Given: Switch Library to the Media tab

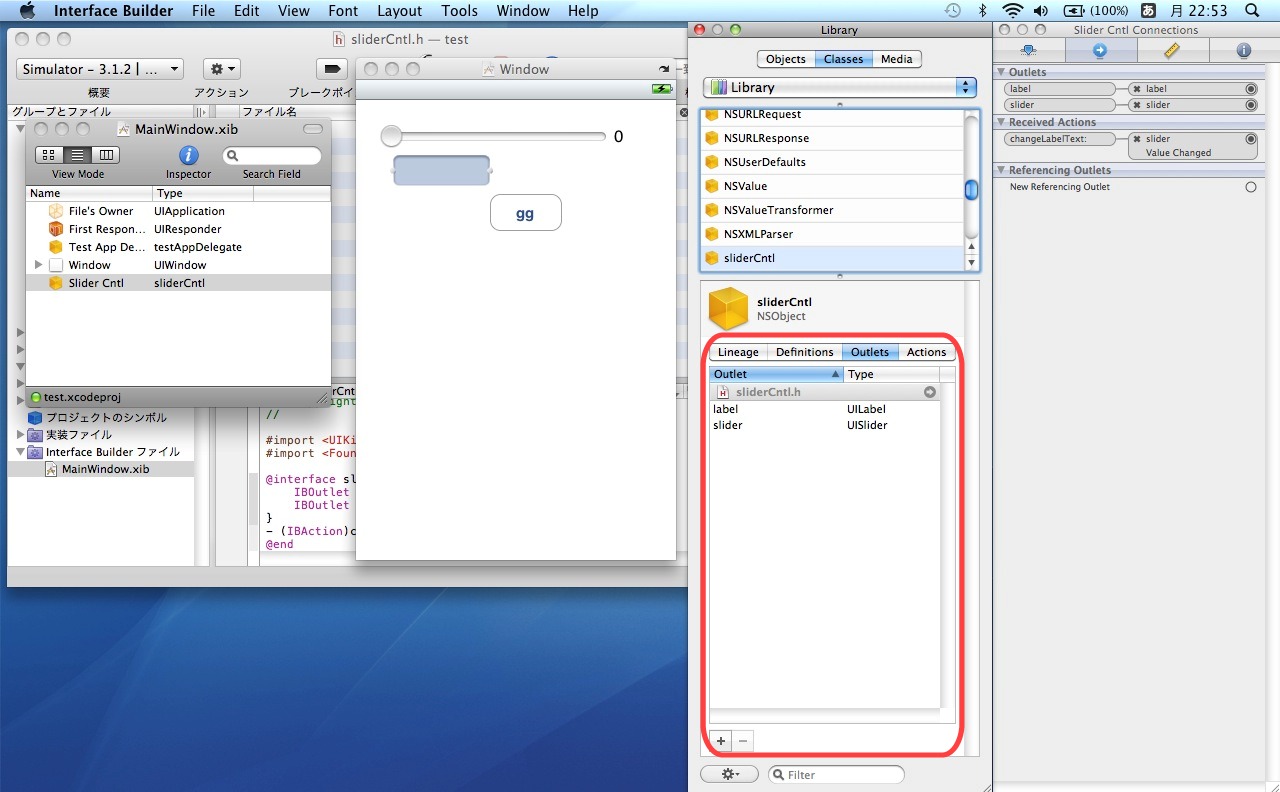Looking at the screenshot, I should 896,59.
